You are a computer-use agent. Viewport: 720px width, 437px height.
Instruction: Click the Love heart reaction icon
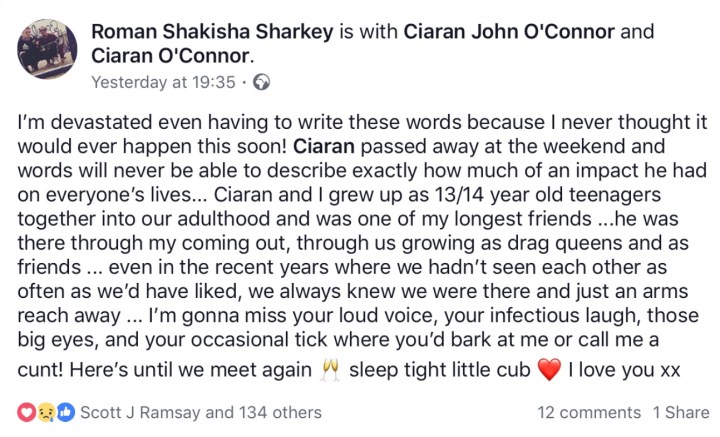click(x=25, y=412)
